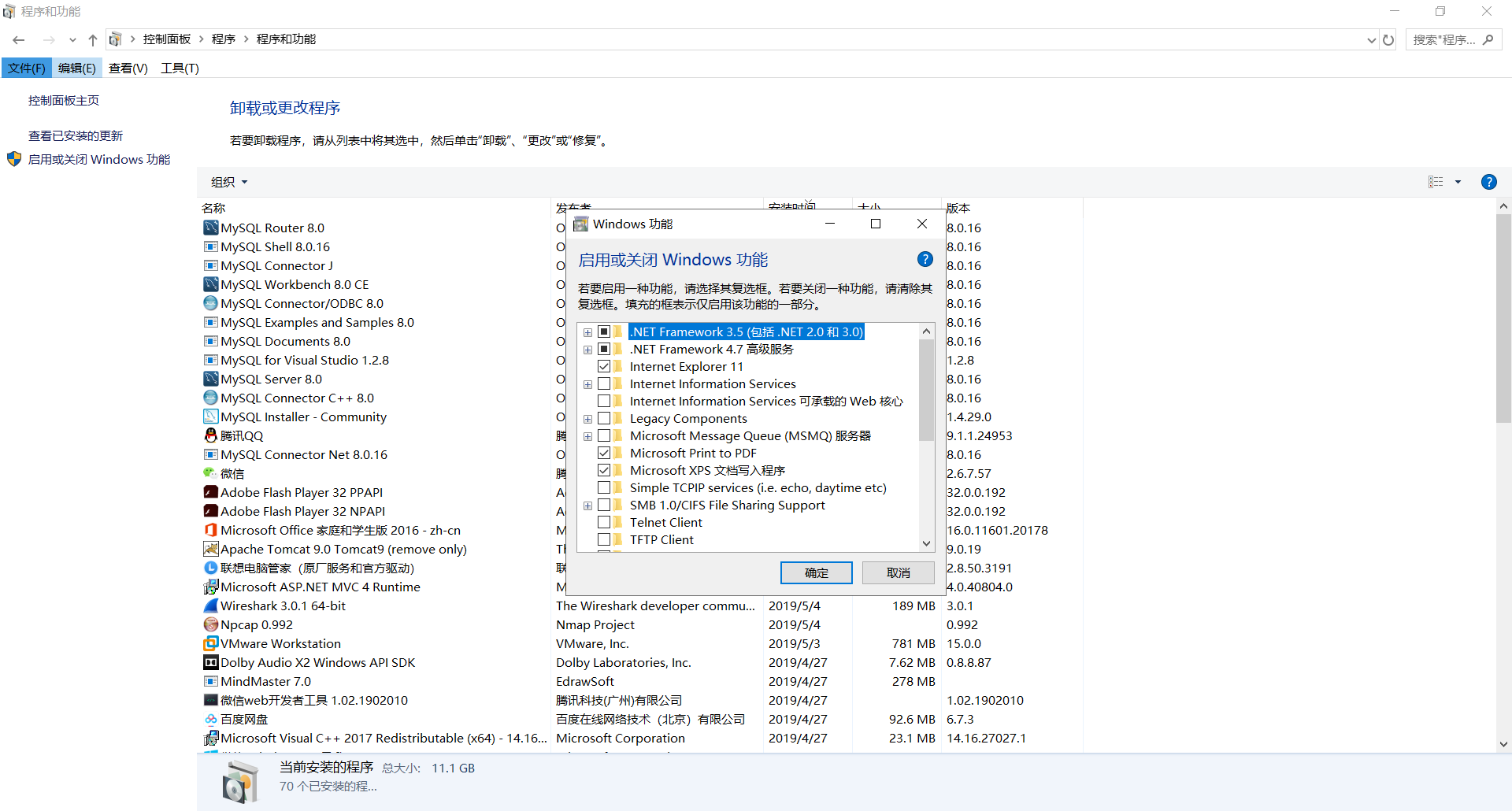Click the Apache Tomcat 9.0 icon
This screenshot has width=1512, height=811.
click(210, 549)
